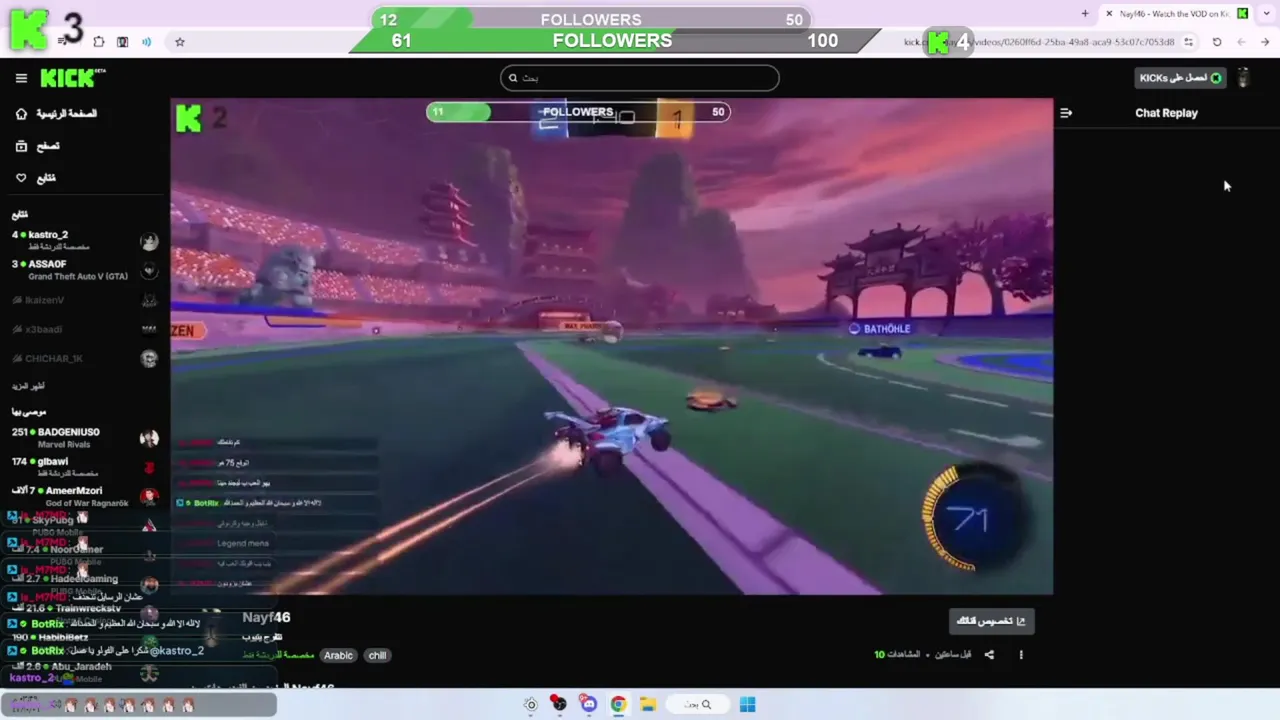Image resolution: width=1280 pixels, height=720 pixels.
Task: Open File Explorer from taskbar
Action: pos(648,704)
